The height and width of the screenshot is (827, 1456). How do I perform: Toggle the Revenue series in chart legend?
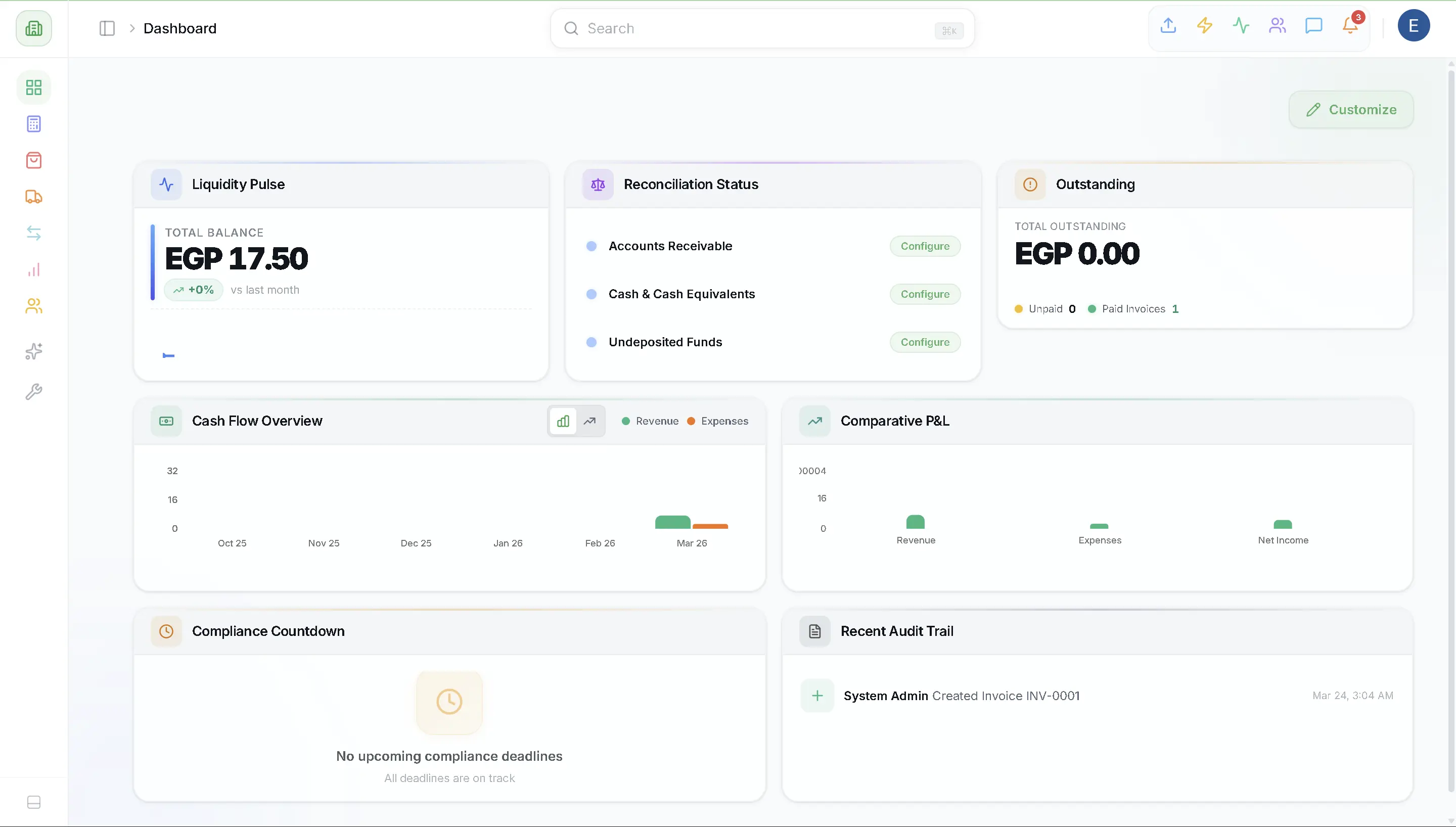(651, 421)
